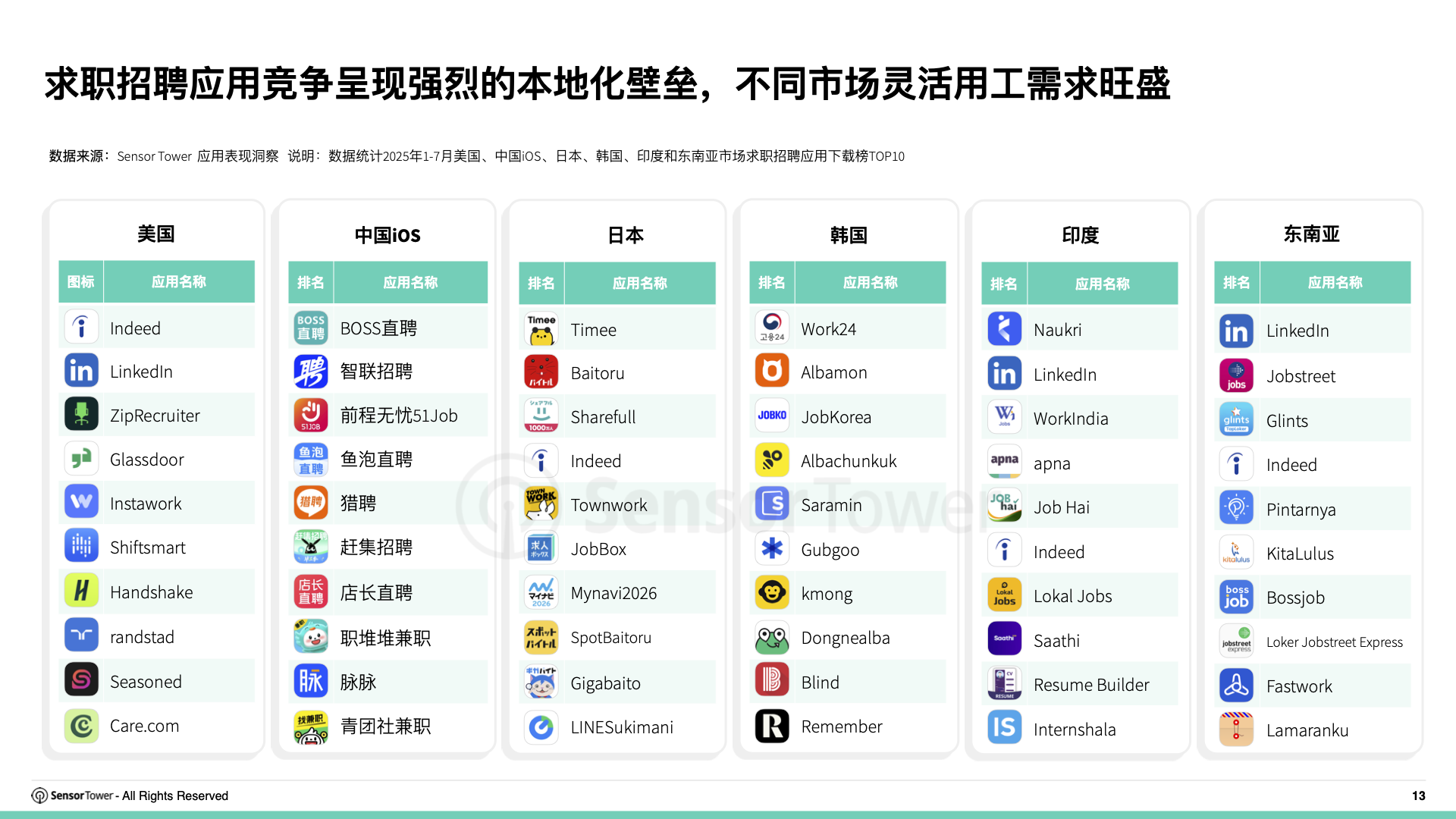
Task: Select the 东南亚 column heading
Action: [1311, 234]
